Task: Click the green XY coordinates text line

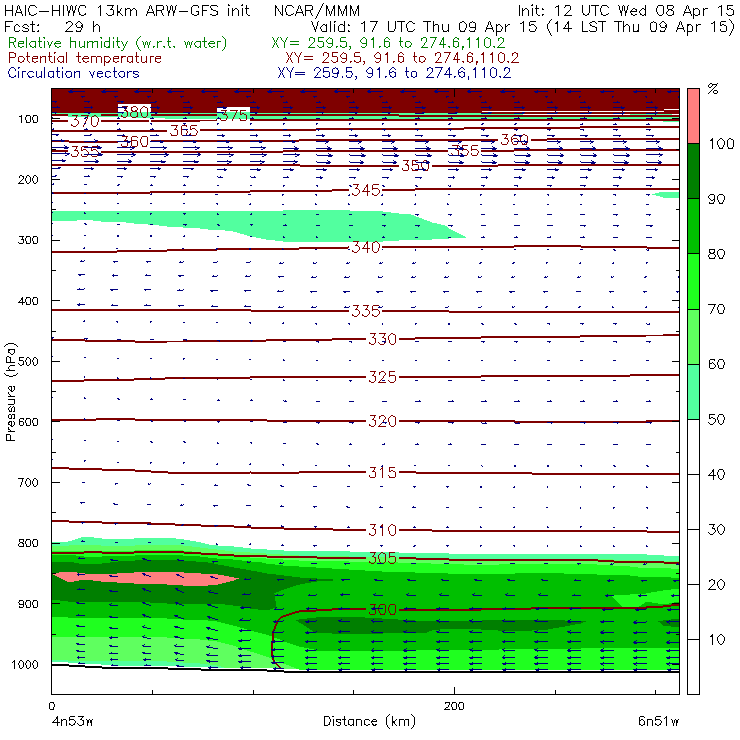Action: point(388,43)
